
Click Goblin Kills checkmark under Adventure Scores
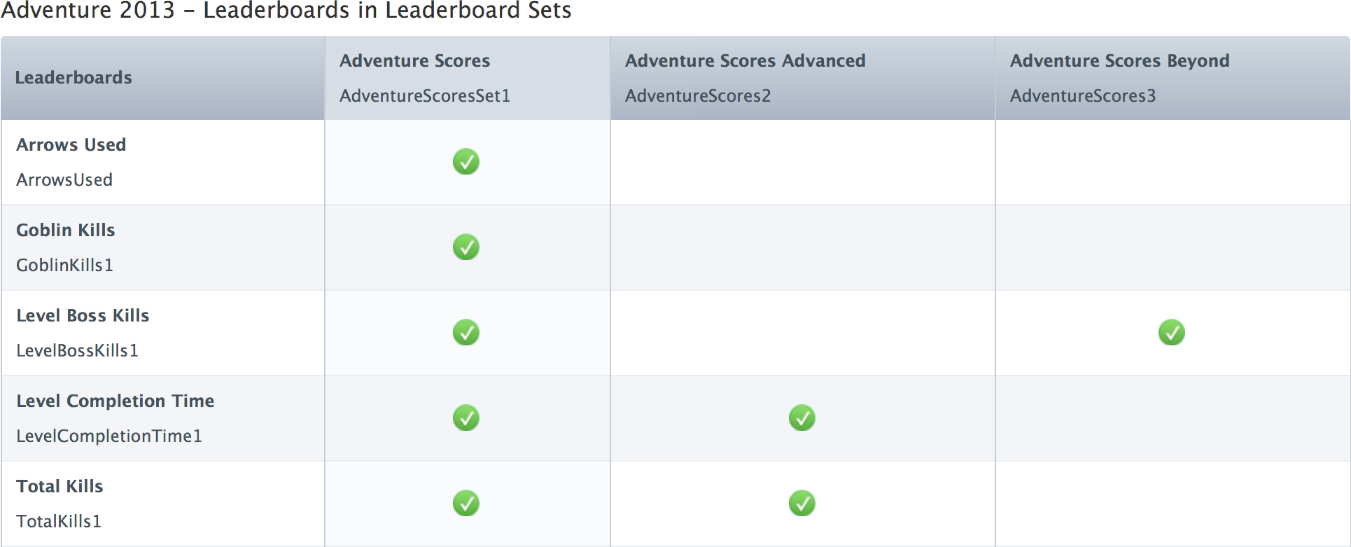[x=466, y=247]
